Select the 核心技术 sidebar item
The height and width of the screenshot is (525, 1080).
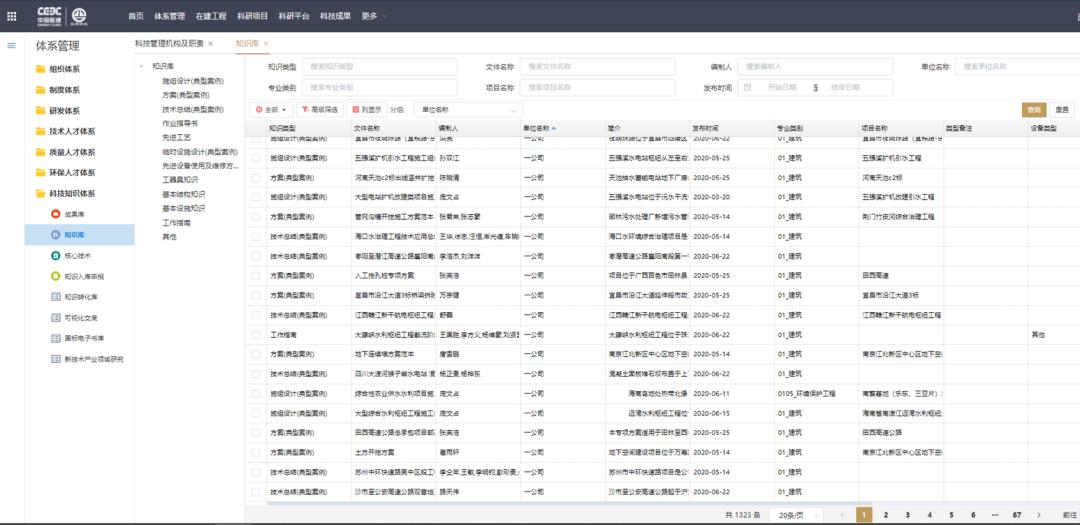tap(77, 255)
